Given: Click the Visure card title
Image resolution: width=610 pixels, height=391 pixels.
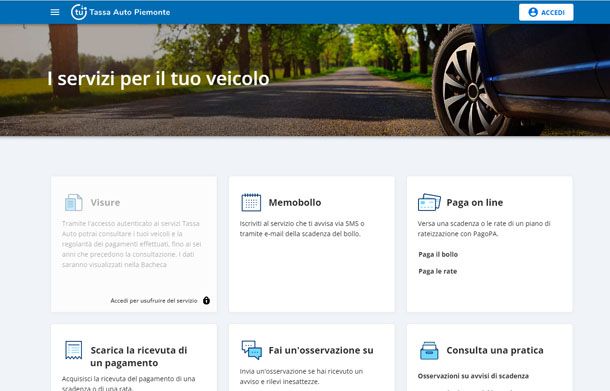Looking at the screenshot, I should pos(105,202).
